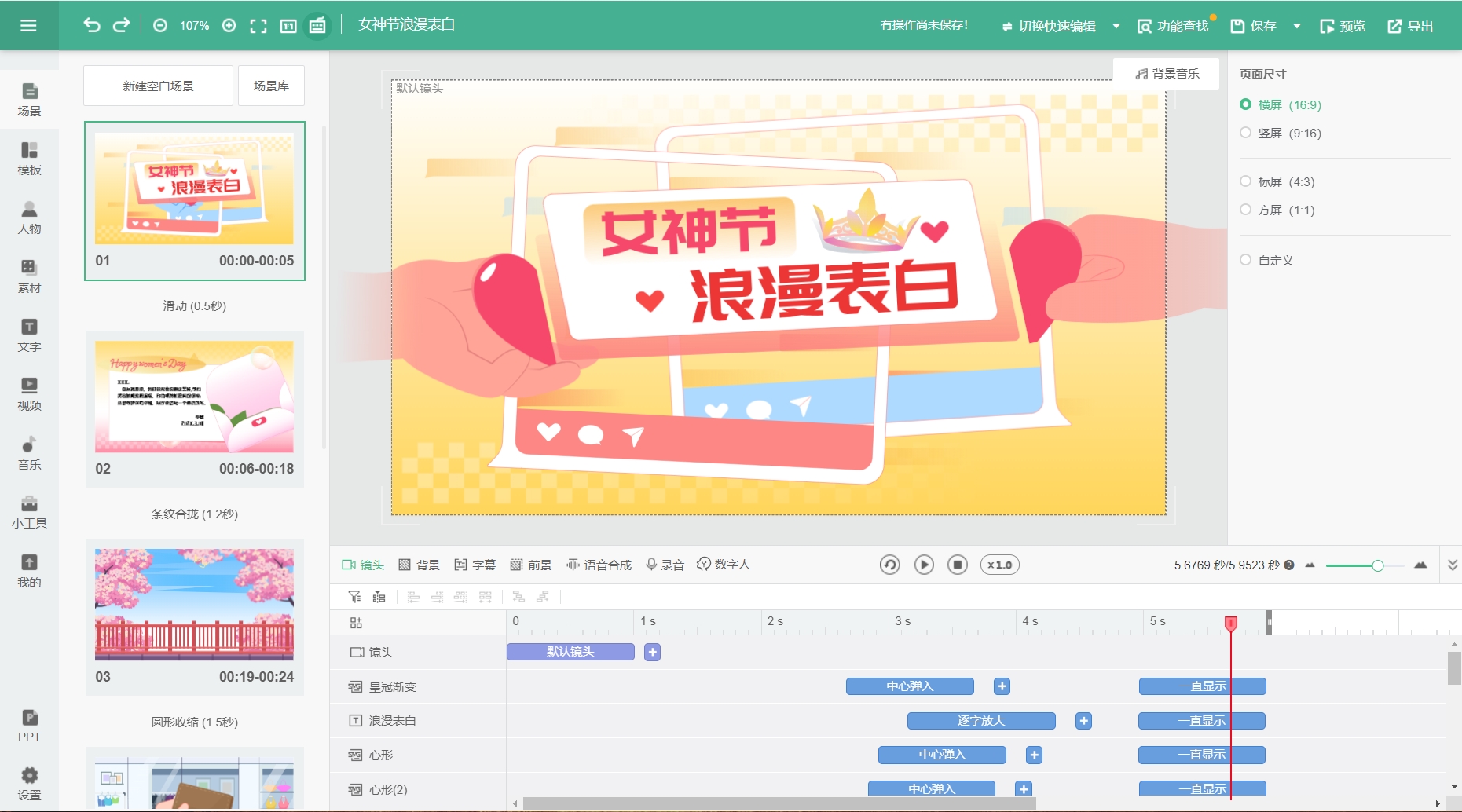The image size is (1462, 812).
Task: Click the 导出 export button
Action: click(x=1410, y=26)
